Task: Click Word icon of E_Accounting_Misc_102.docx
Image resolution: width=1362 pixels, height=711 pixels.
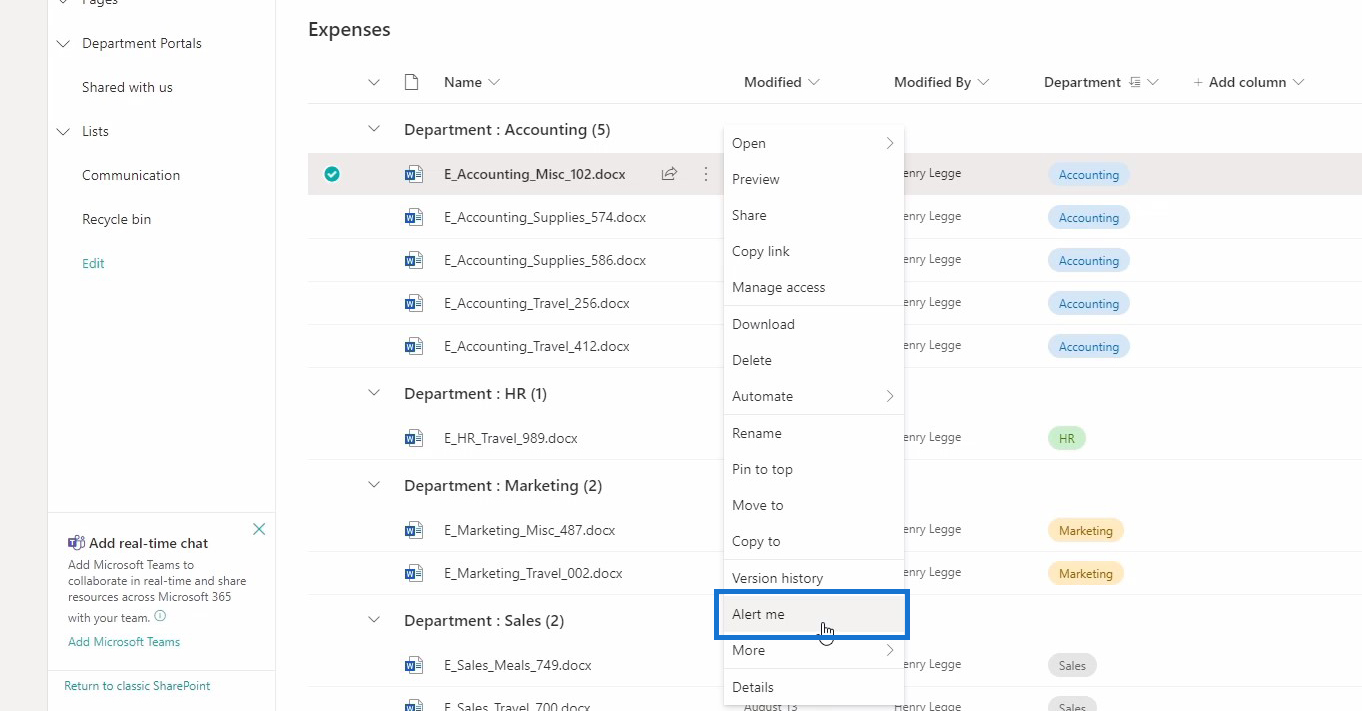Action: [413, 174]
